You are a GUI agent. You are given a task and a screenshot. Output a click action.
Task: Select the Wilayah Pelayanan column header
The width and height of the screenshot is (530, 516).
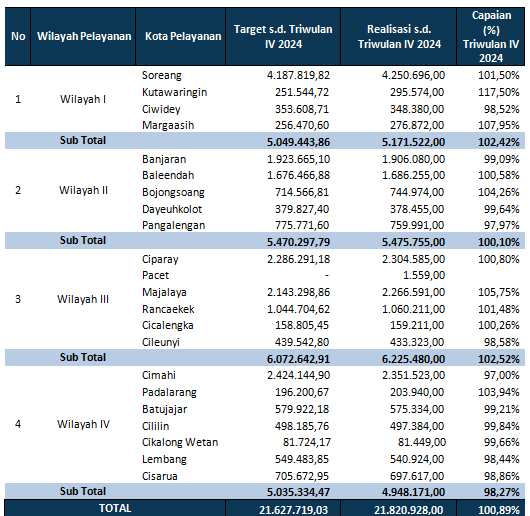pos(83,36)
